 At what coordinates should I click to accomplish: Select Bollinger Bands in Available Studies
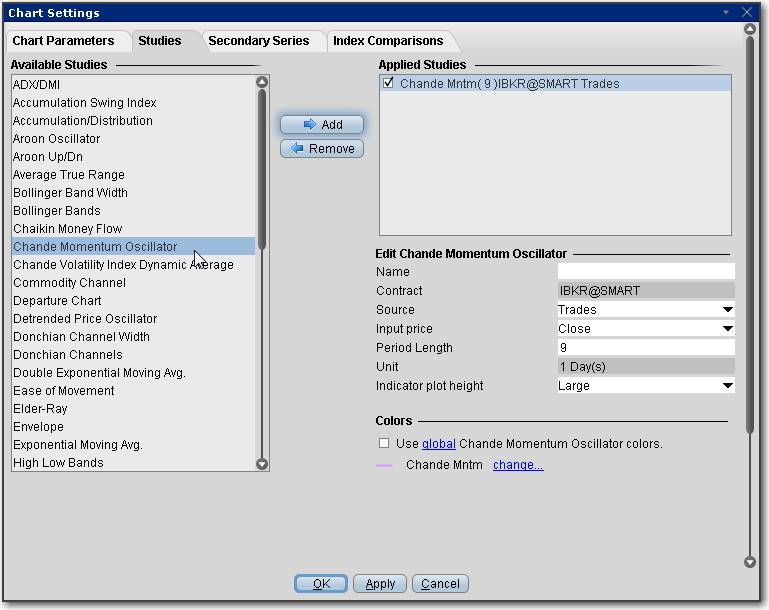tap(57, 211)
